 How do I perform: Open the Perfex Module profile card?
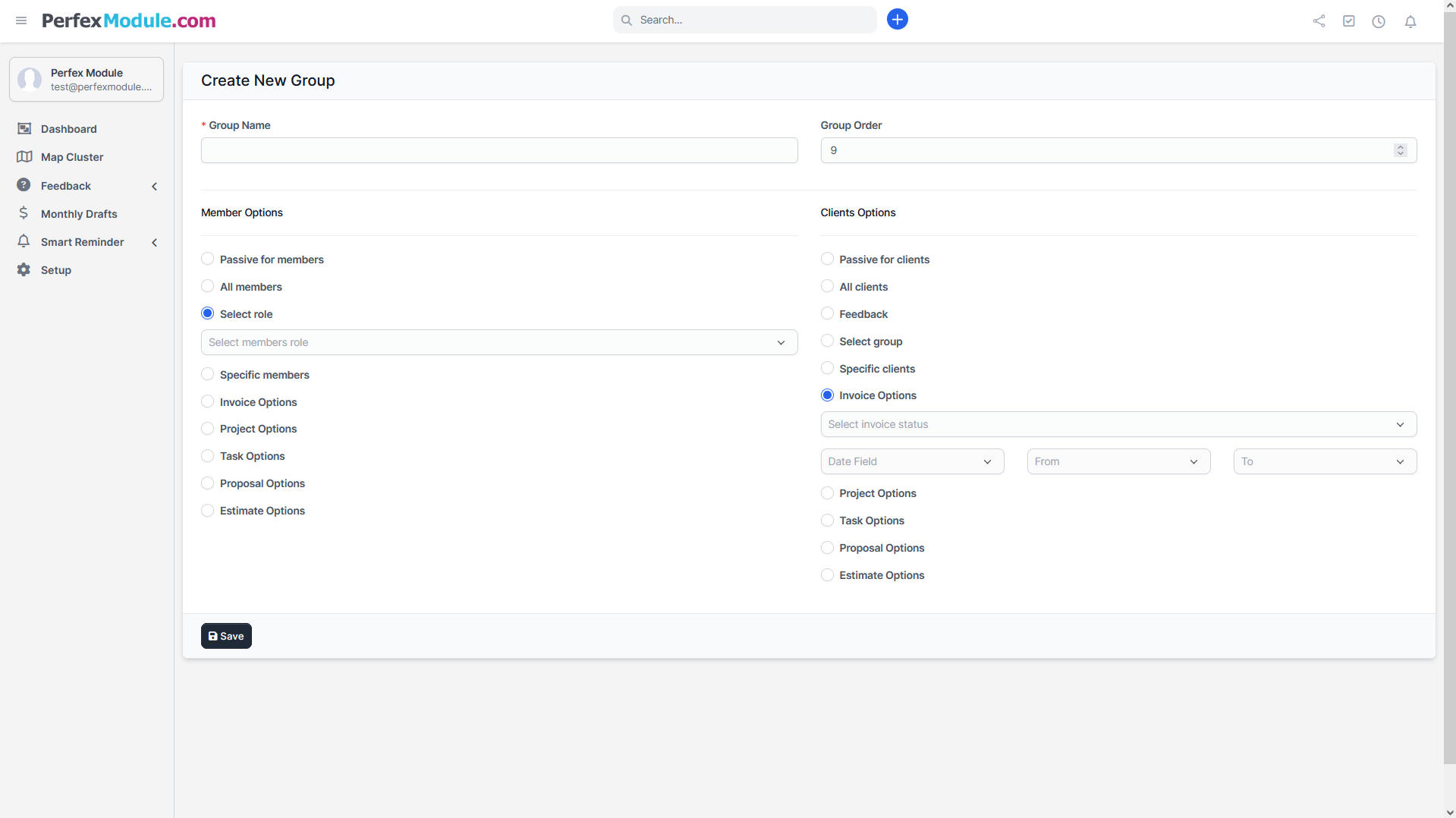coord(86,80)
